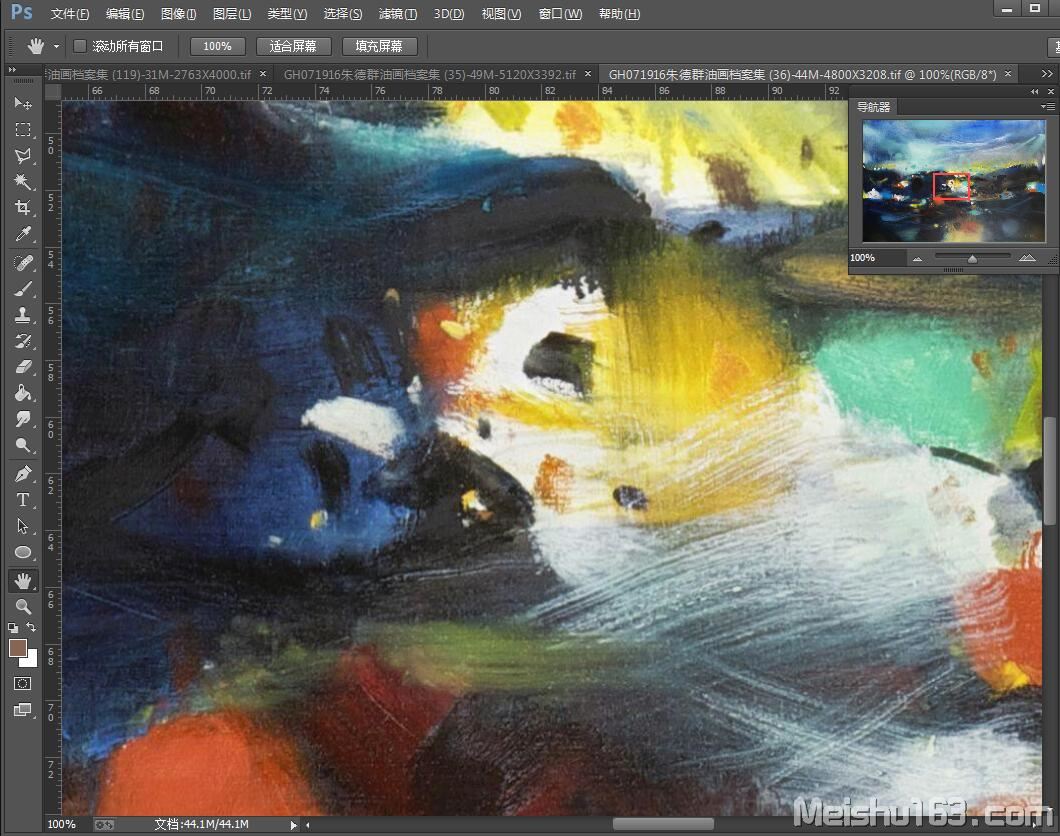Select the Healing Brush tool
This screenshot has width=1060, height=836.
pyautogui.click(x=23, y=262)
